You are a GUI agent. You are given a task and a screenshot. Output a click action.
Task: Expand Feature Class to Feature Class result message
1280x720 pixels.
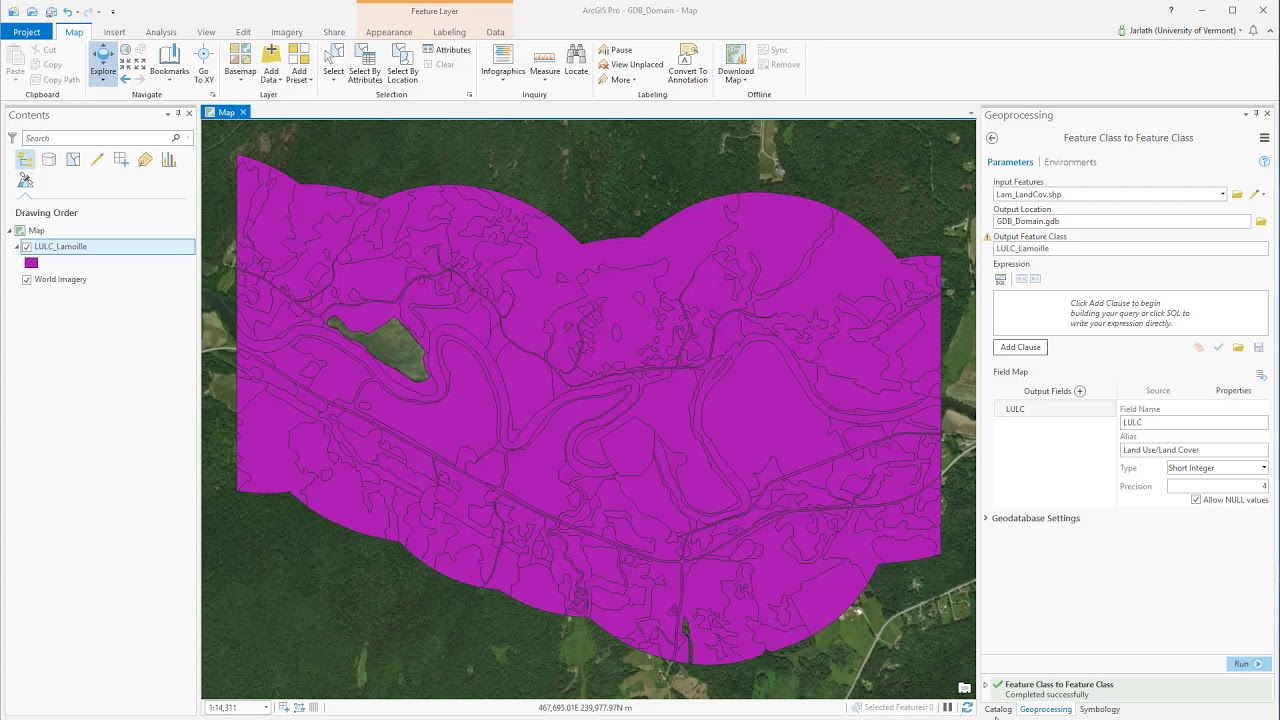(x=986, y=685)
